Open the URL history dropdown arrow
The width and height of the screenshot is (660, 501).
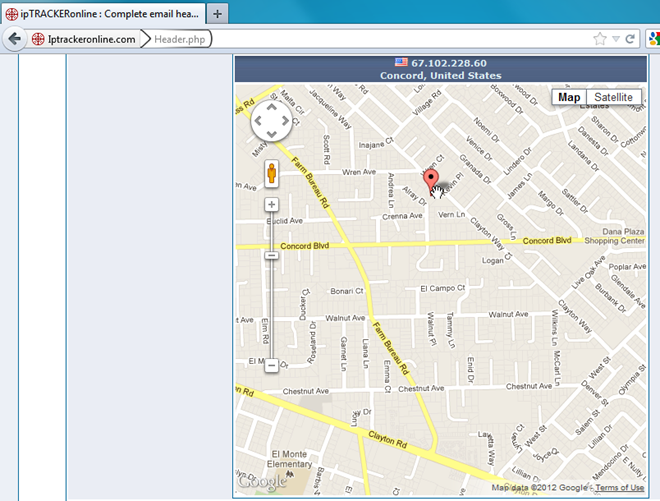616,39
